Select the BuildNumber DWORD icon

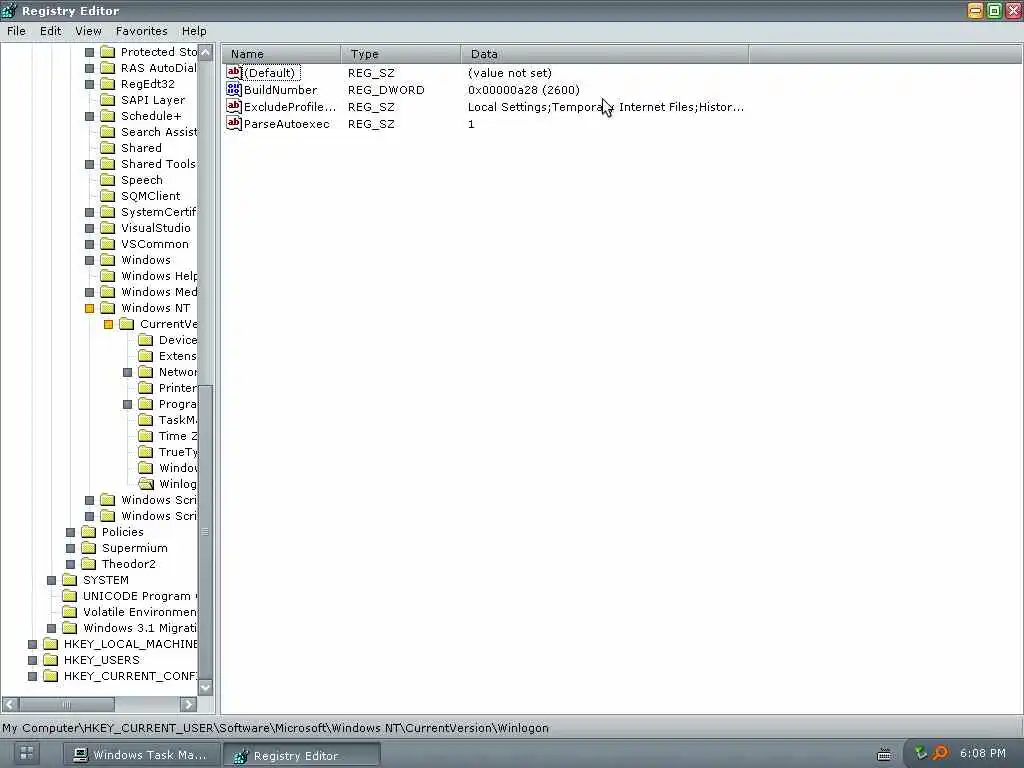[x=234, y=89]
